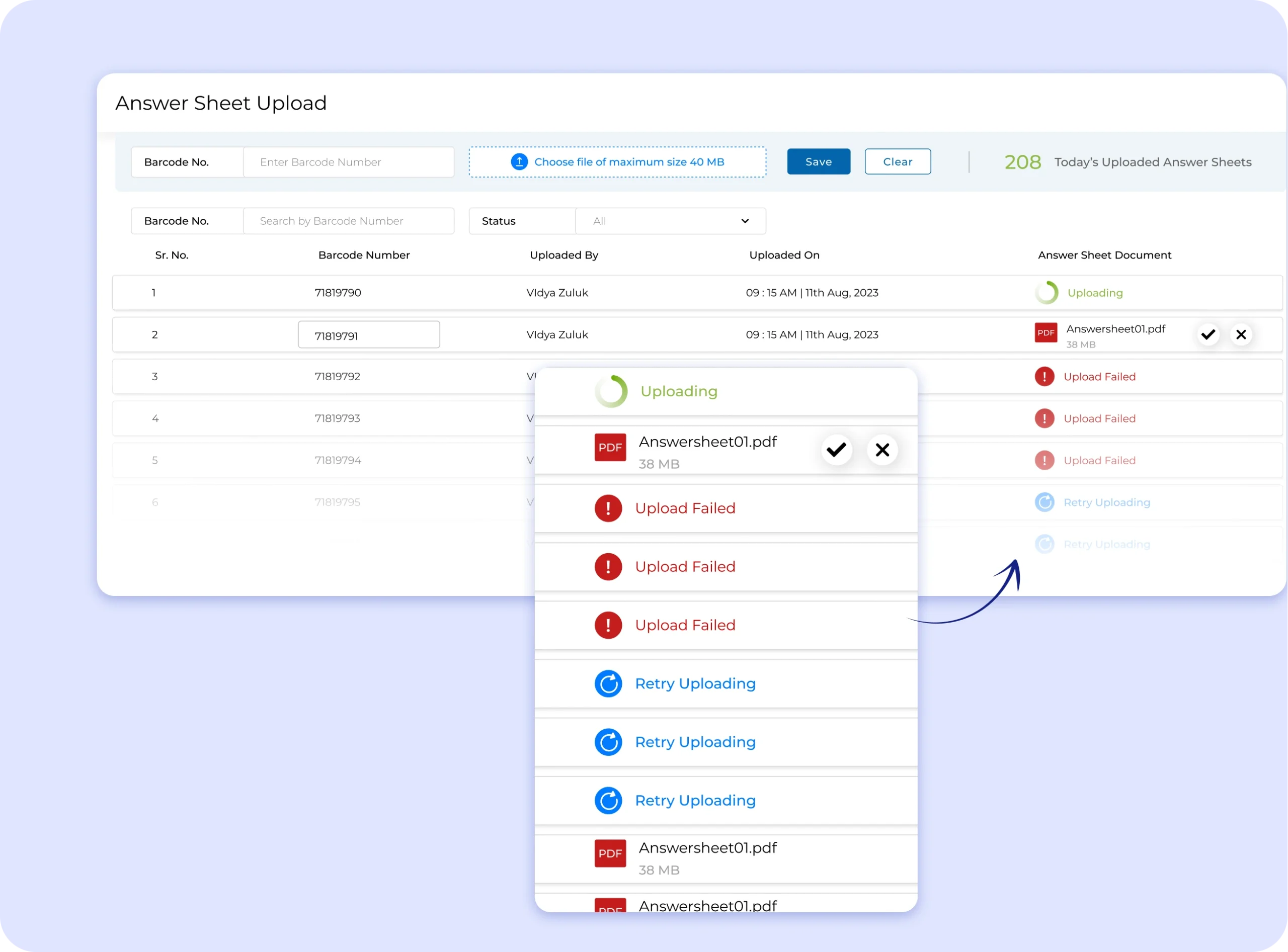The image size is (1288, 952).
Task: Confirm file with checkmark in zoomed popup
Action: tap(836, 450)
